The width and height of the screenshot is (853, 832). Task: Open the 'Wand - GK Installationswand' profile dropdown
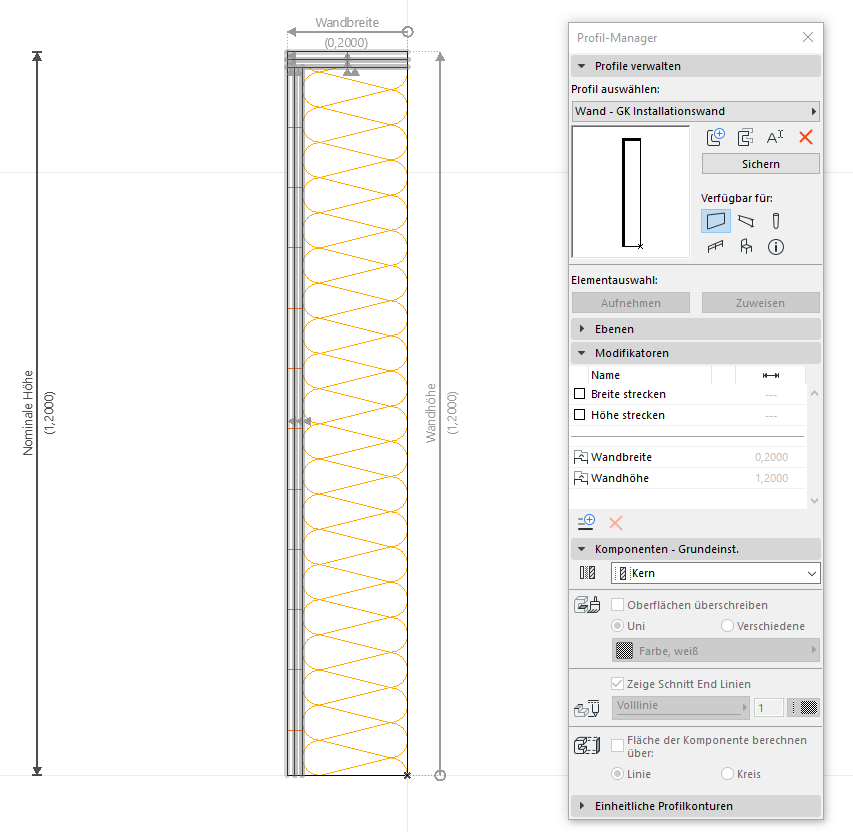click(695, 111)
